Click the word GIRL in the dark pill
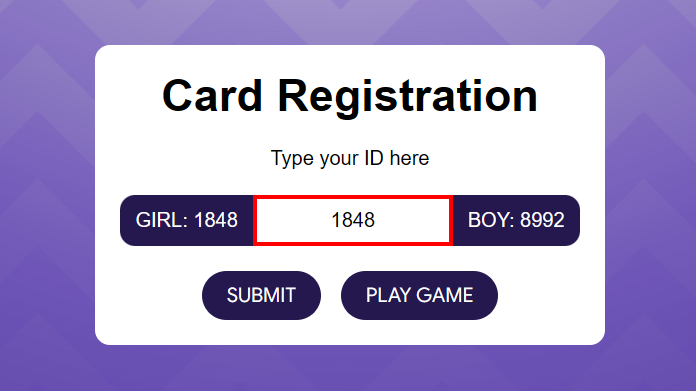 (160, 220)
